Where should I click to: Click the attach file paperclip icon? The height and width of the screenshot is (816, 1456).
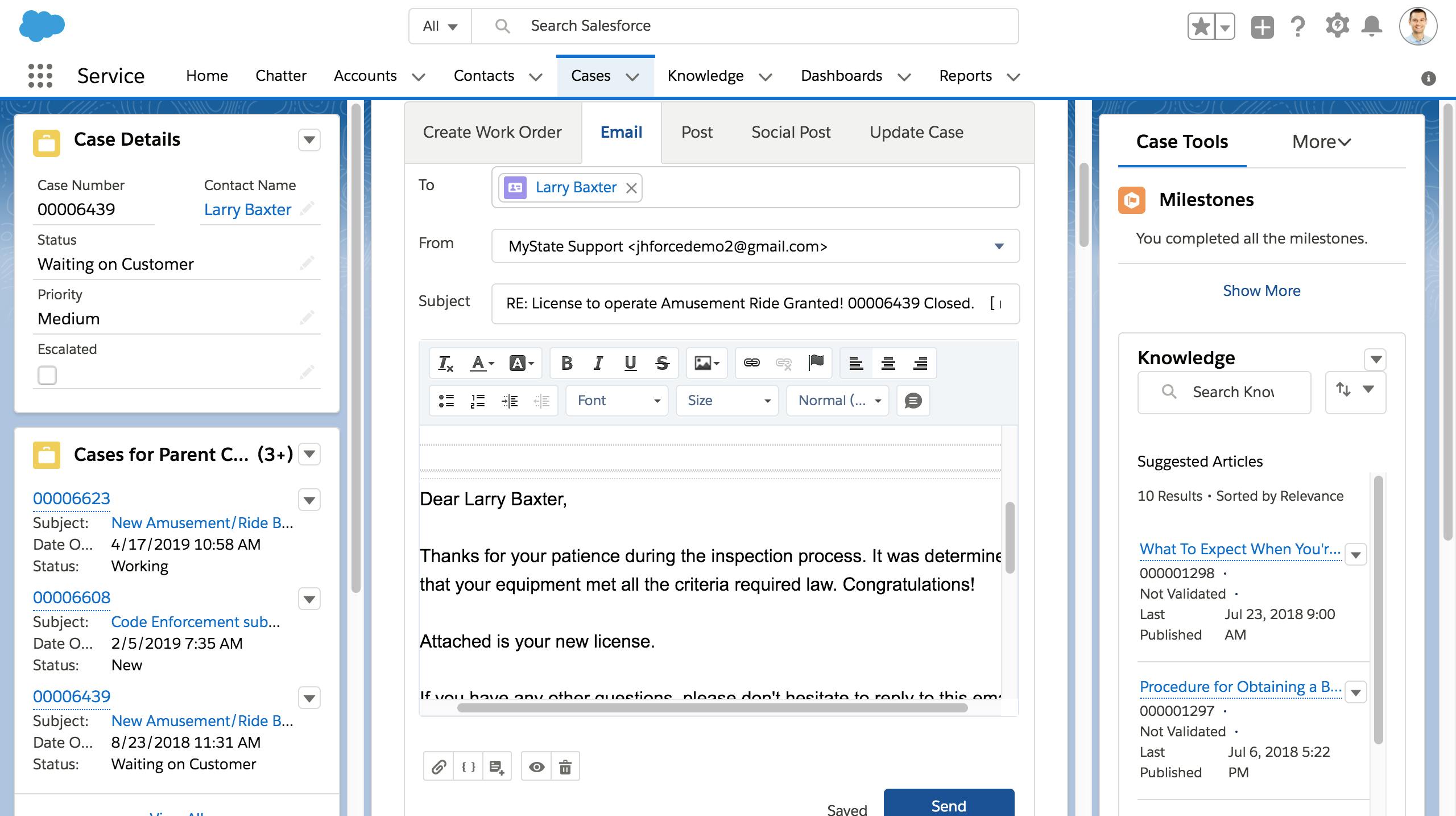(439, 766)
